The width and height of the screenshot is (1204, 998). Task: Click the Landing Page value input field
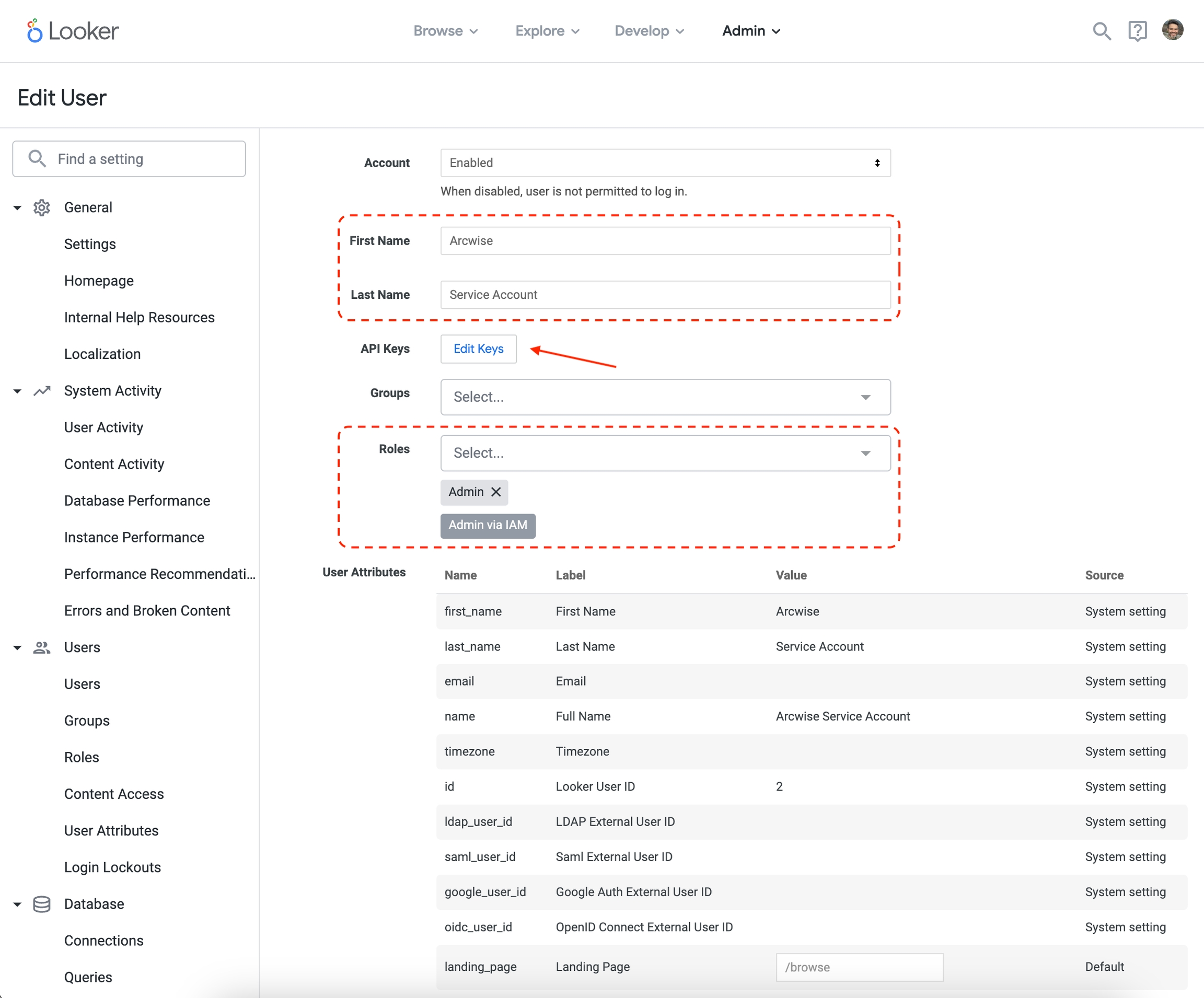click(x=859, y=967)
